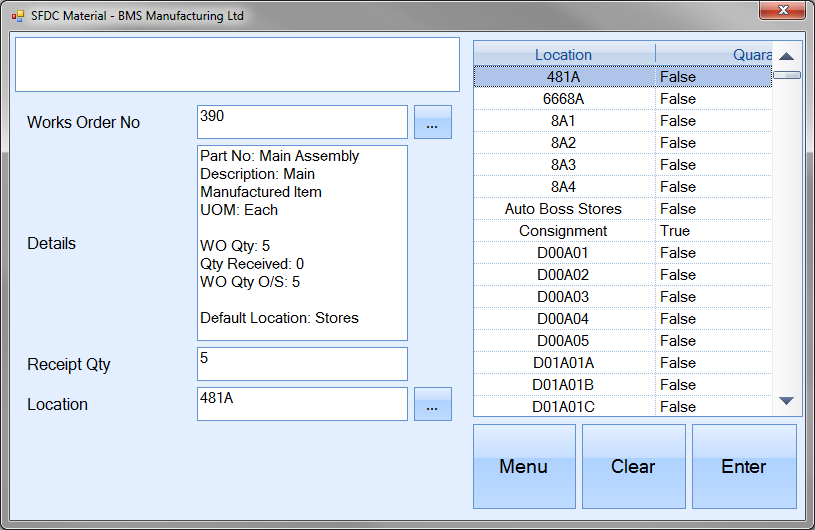Choose location 6668A in the list
The width and height of the screenshot is (815, 530).
tap(563, 99)
